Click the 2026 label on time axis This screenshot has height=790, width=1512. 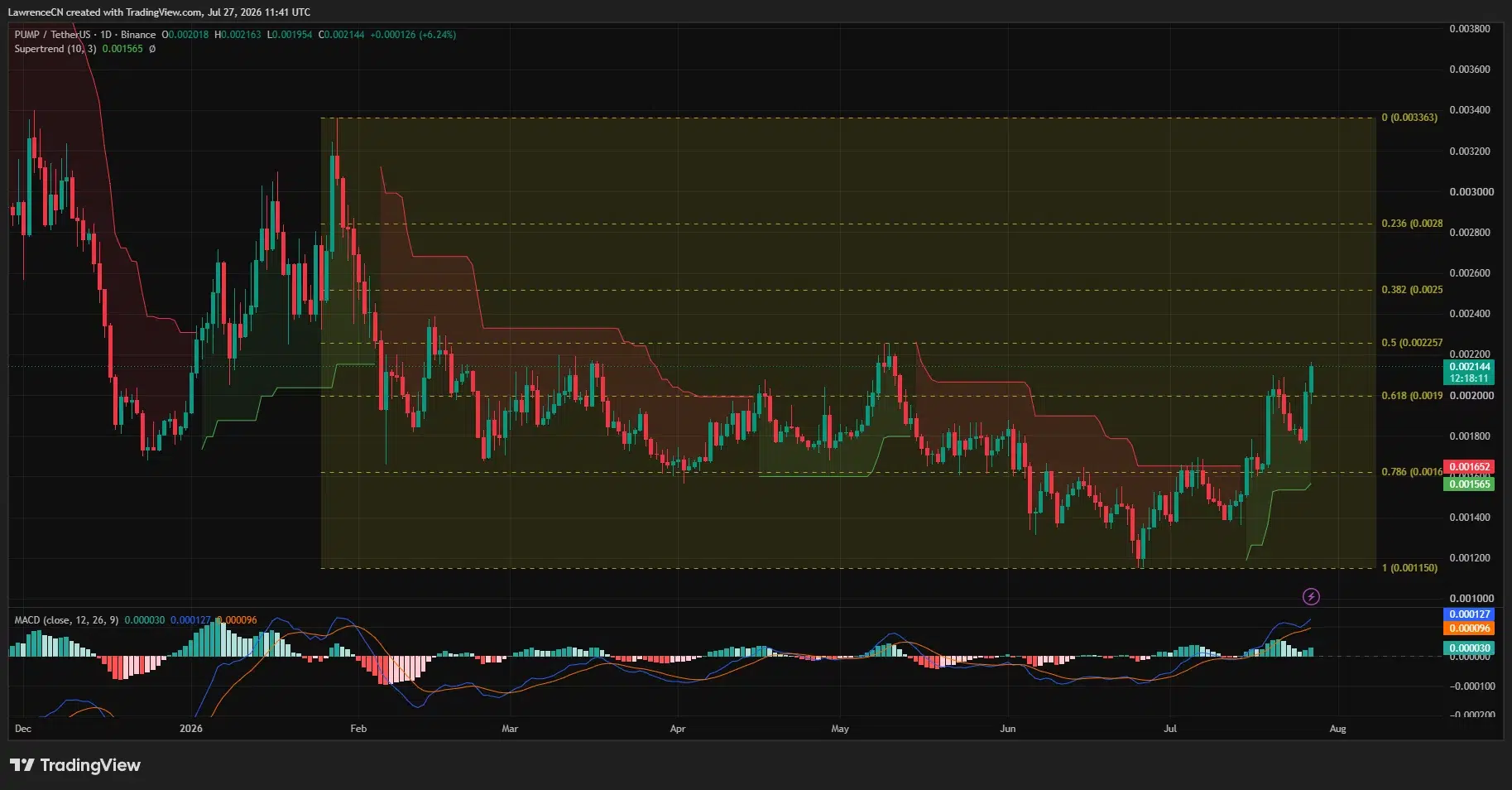[191, 729]
